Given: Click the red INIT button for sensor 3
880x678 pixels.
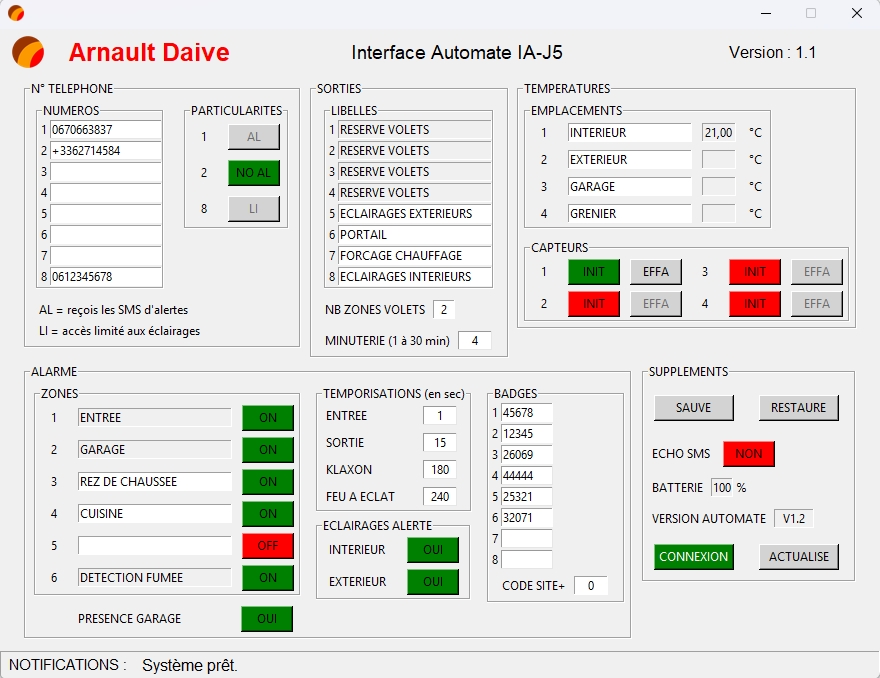Looking at the screenshot, I should tap(754, 271).
